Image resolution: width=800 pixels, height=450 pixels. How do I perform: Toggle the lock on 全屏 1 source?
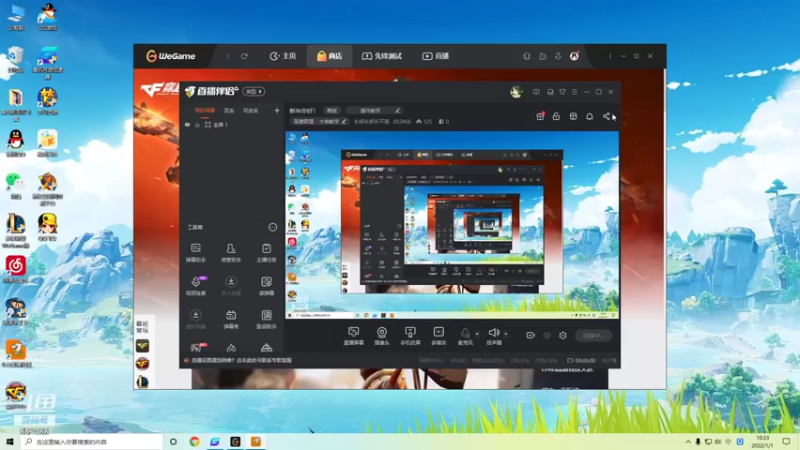197,124
